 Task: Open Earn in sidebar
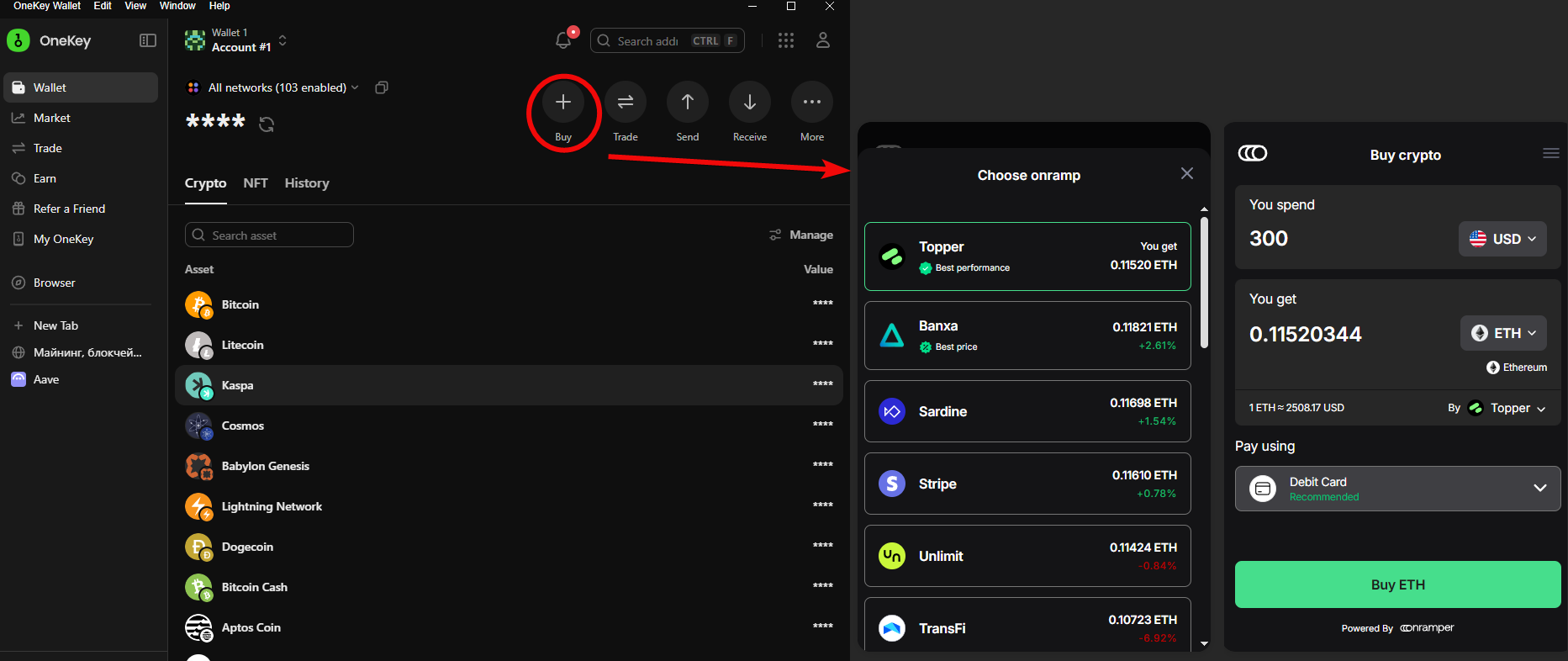(x=81, y=178)
